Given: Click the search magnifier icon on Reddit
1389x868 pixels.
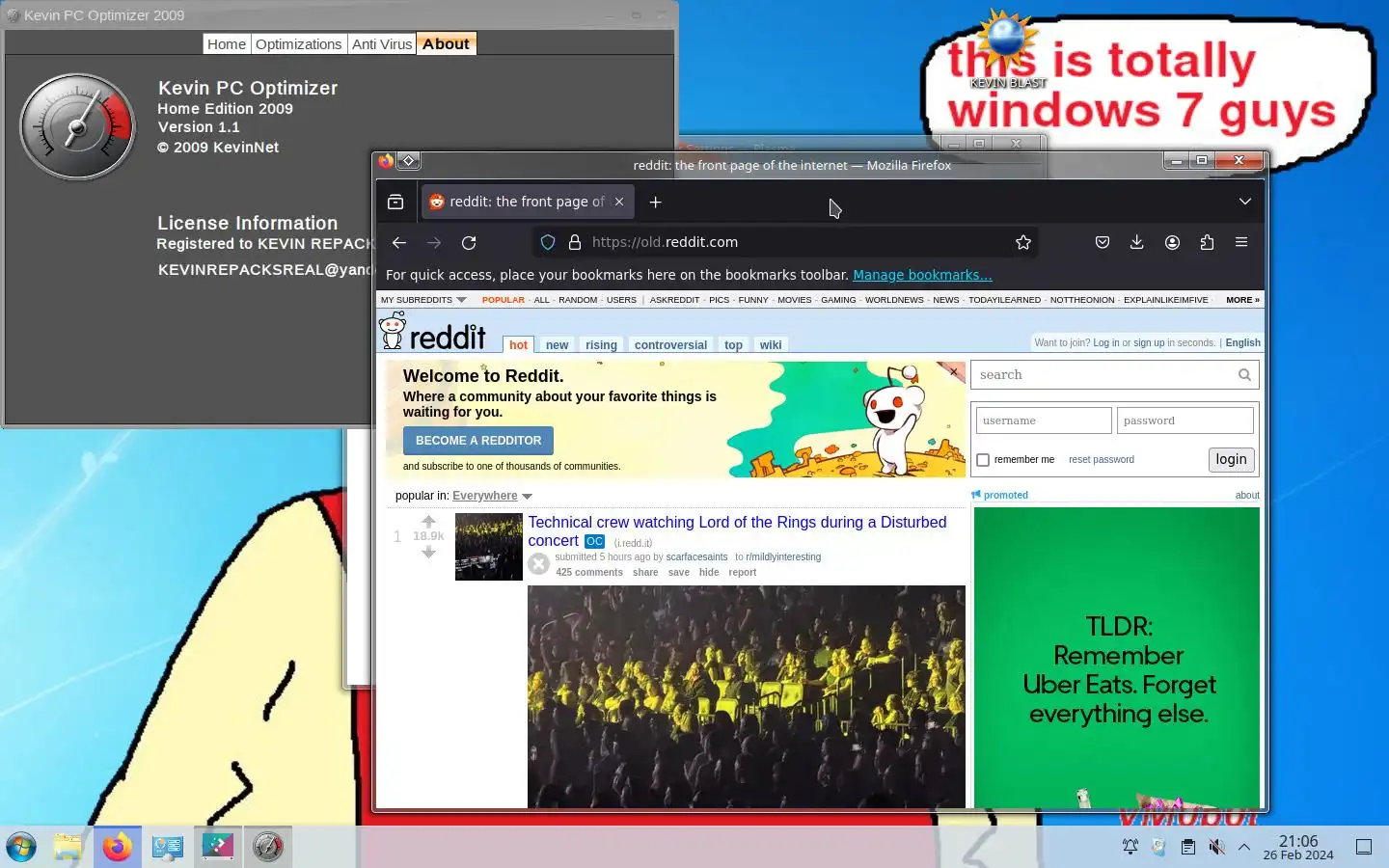Looking at the screenshot, I should pyautogui.click(x=1244, y=375).
